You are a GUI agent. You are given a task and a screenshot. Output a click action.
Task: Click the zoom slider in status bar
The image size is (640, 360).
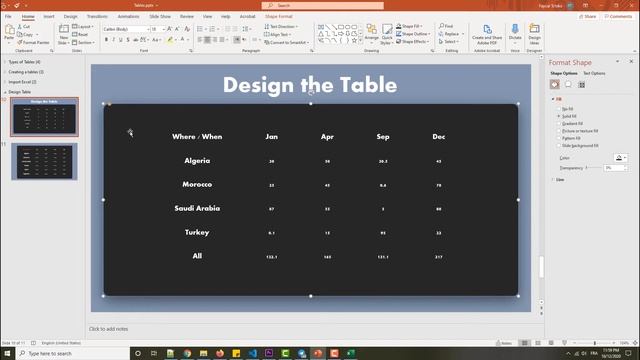(594, 343)
